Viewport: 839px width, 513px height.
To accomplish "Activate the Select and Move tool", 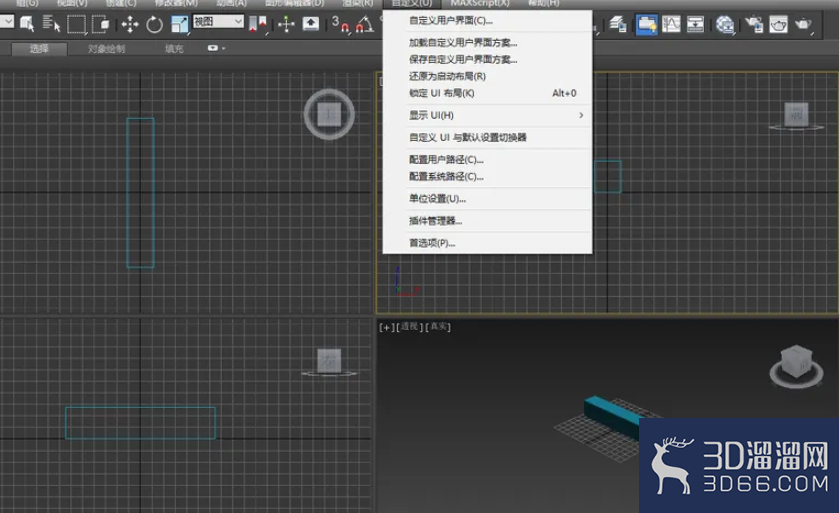I will click(x=130, y=24).
